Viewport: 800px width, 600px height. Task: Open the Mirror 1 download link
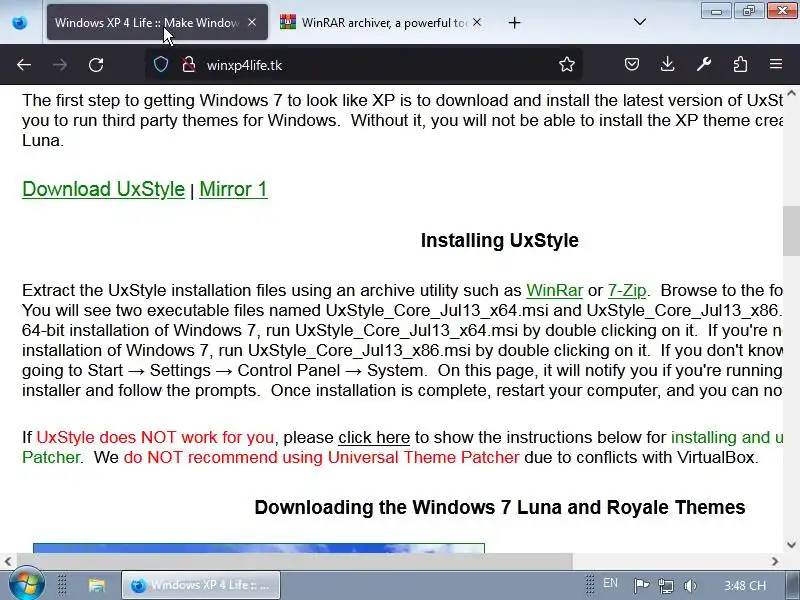click(233, 189)
